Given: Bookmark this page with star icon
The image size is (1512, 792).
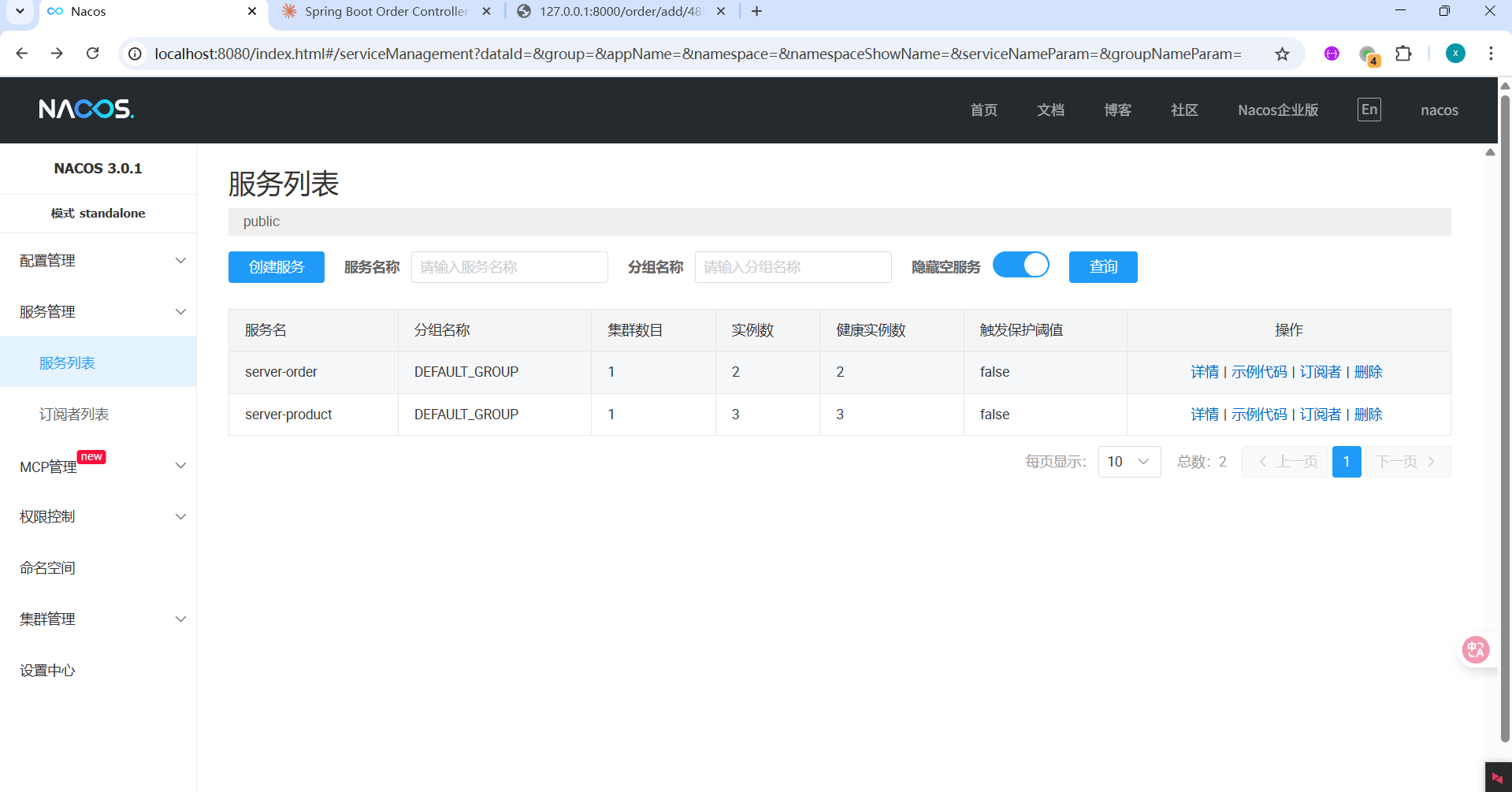Looking at the screenshot, I should (x=1282, y=54).
